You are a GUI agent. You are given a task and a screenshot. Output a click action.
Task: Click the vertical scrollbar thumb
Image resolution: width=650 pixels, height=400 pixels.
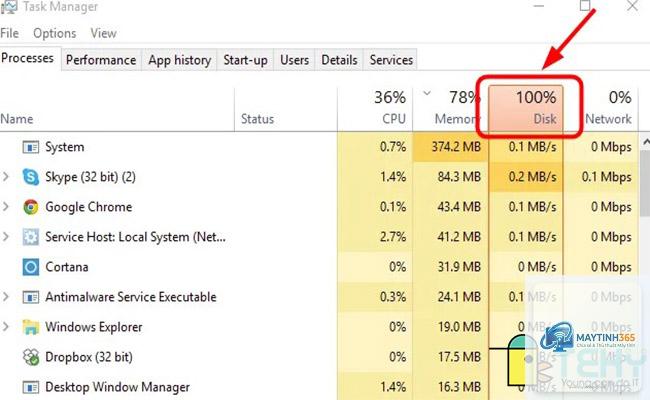click(x=645, y=183)
